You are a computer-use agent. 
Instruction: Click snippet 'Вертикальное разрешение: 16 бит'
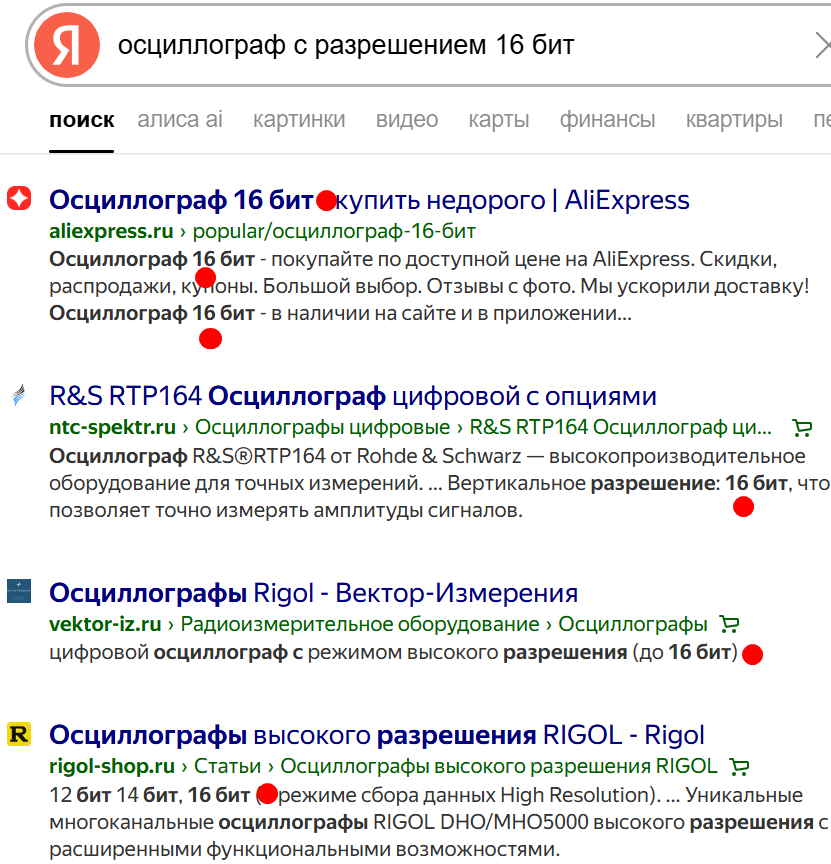click(x=617, y=484)
